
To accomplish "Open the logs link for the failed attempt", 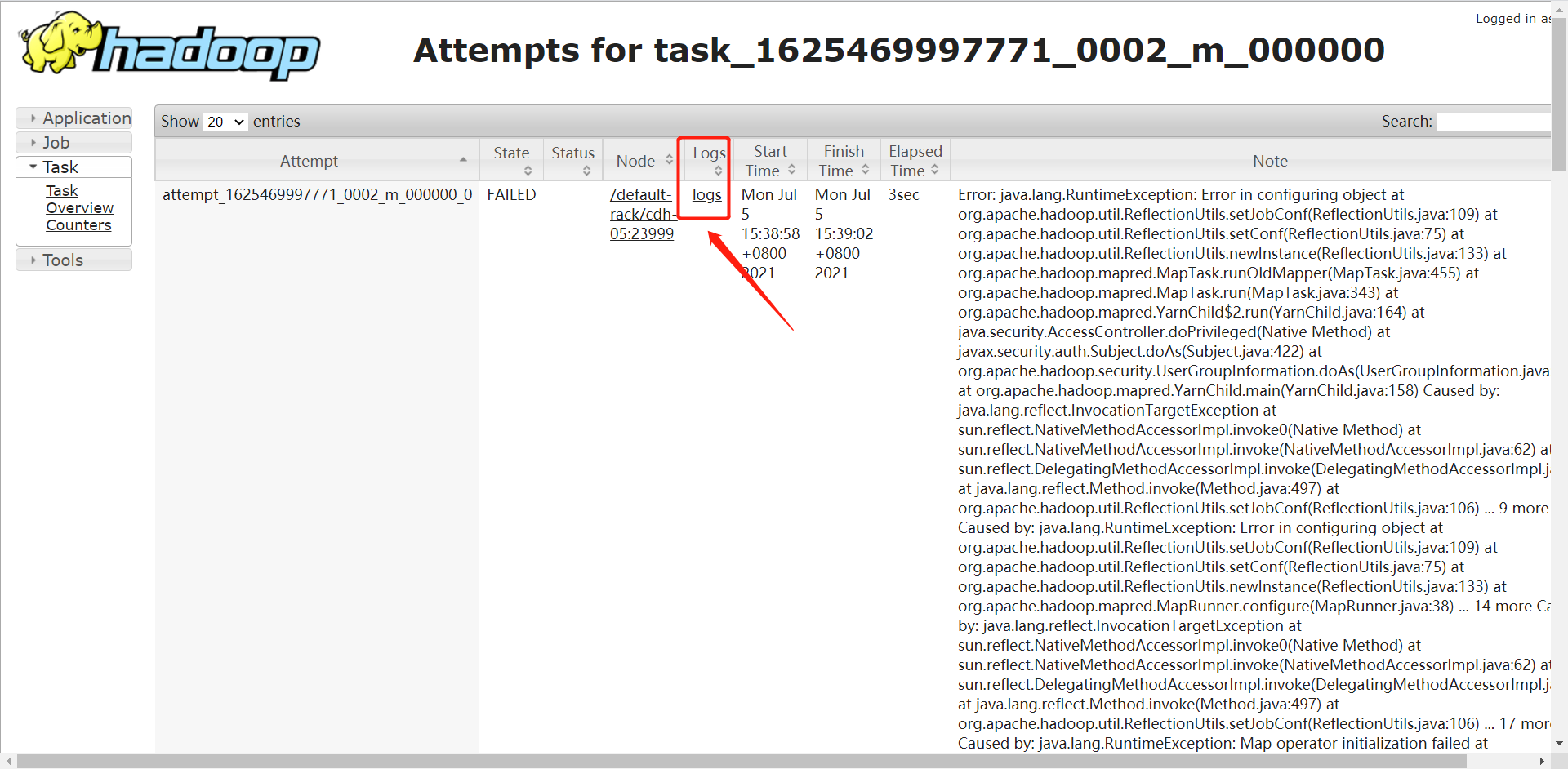I will coord(706,194).
